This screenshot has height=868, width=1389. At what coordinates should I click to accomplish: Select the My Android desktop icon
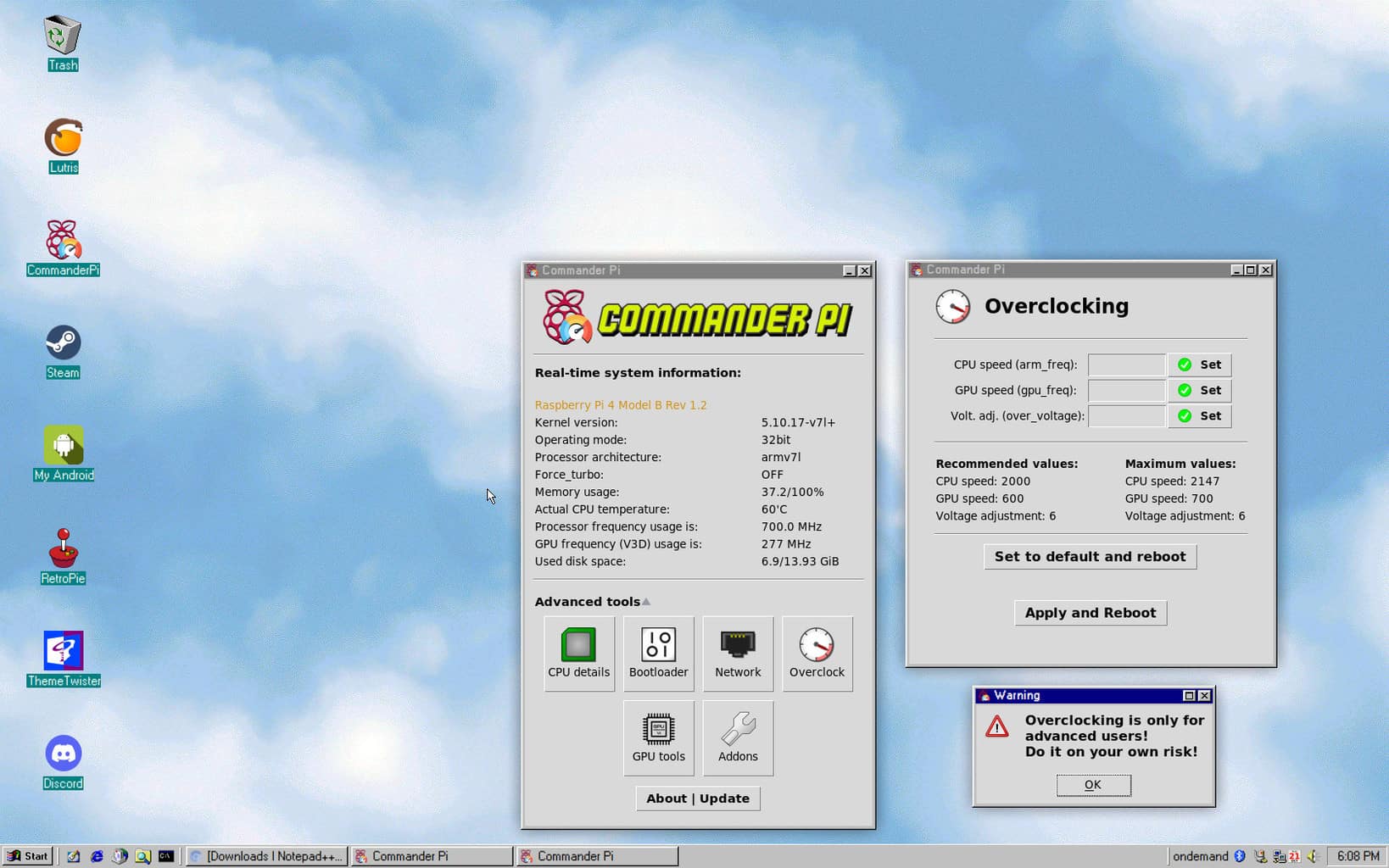[63, 453]
